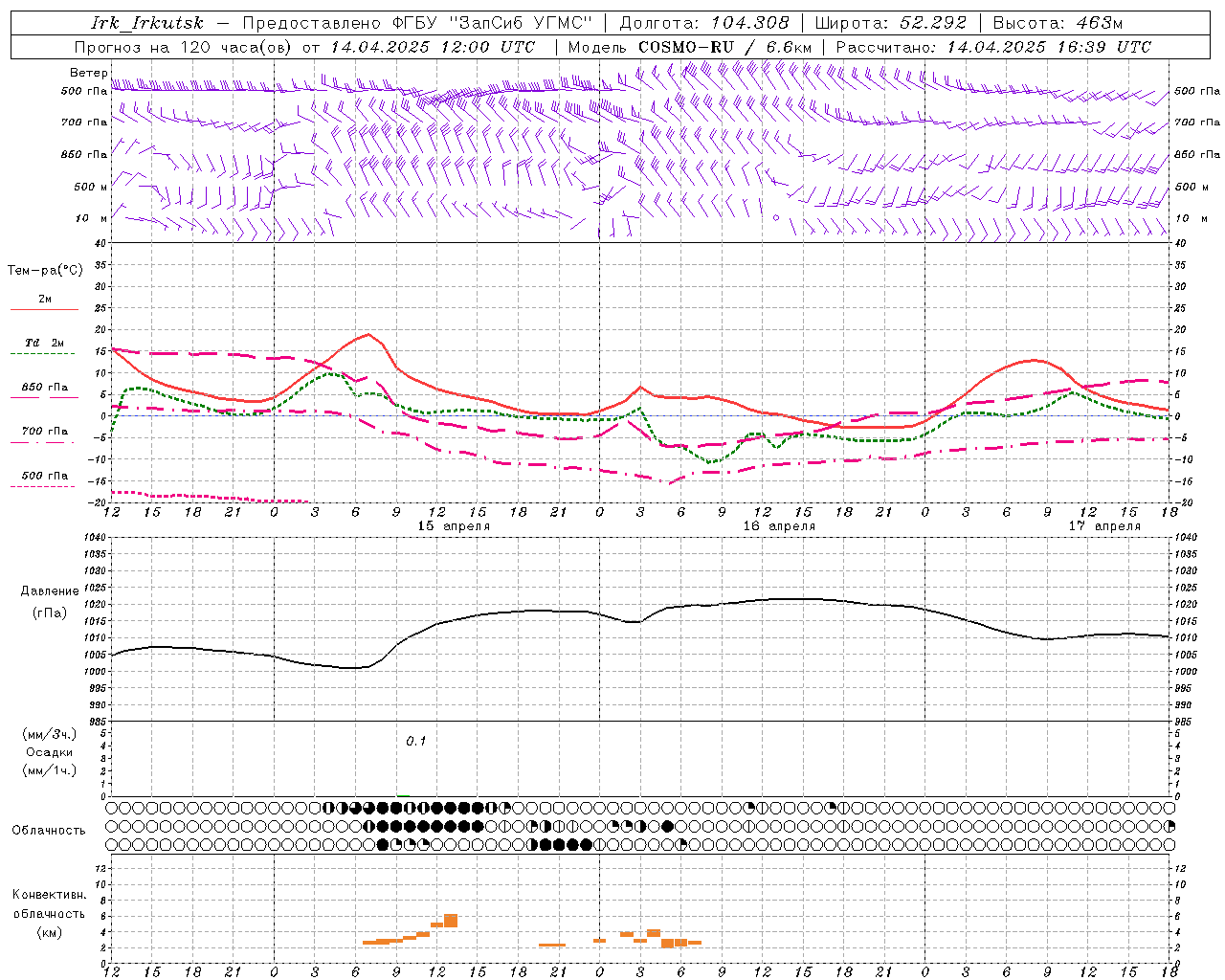Screen dimensions: 1225x980
Task: Click the Высота: 463м value
Action: 1058,23
